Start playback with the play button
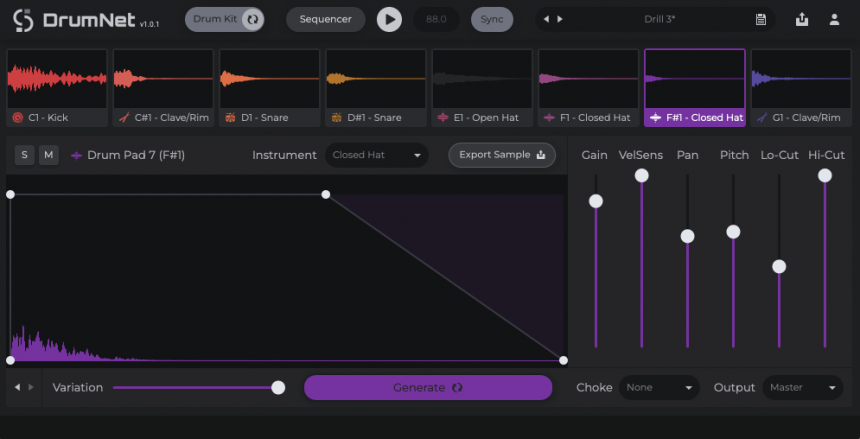 [x=389, y=19]
